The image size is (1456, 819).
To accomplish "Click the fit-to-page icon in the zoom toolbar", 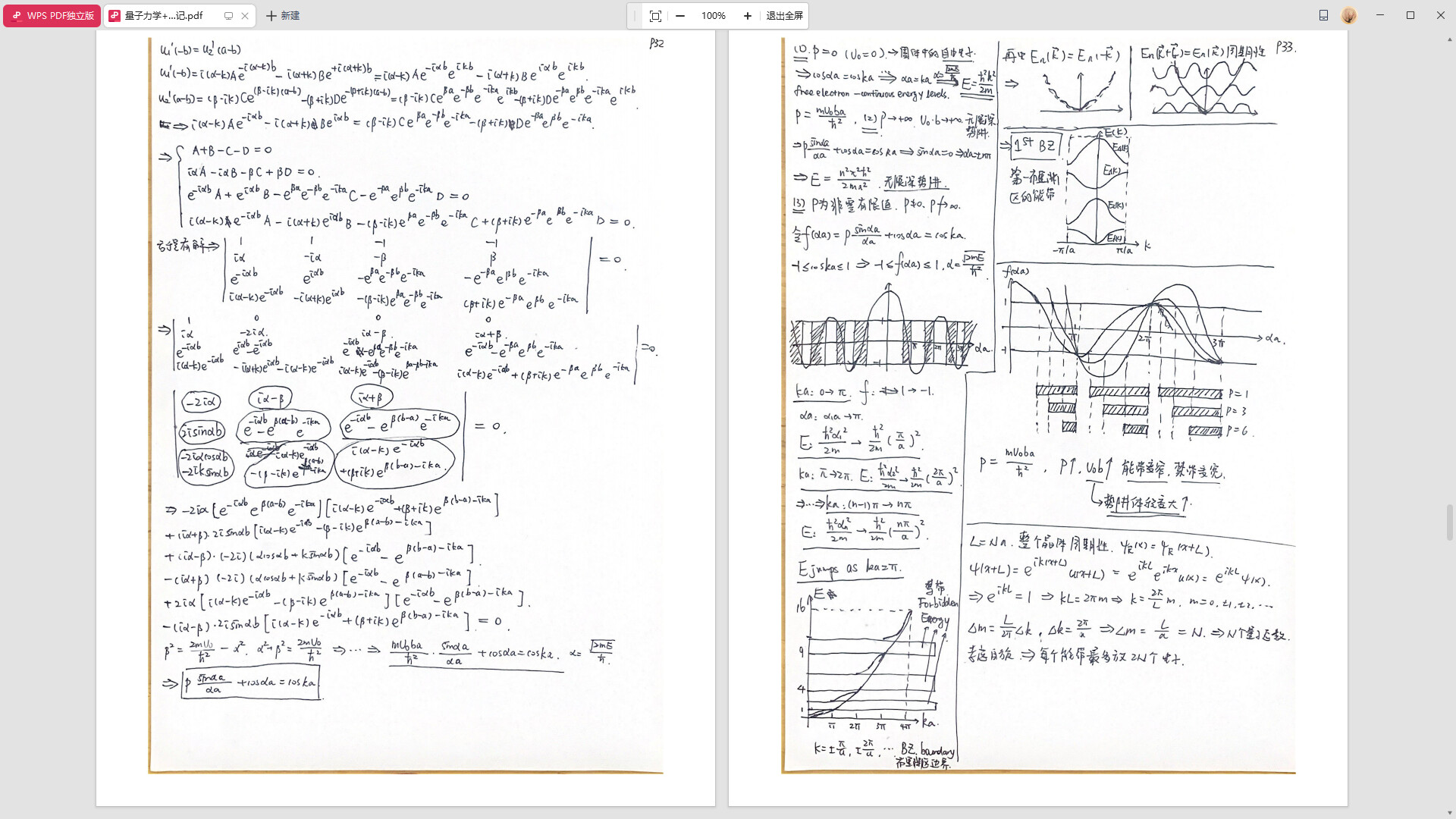I will tap(655, 15).
